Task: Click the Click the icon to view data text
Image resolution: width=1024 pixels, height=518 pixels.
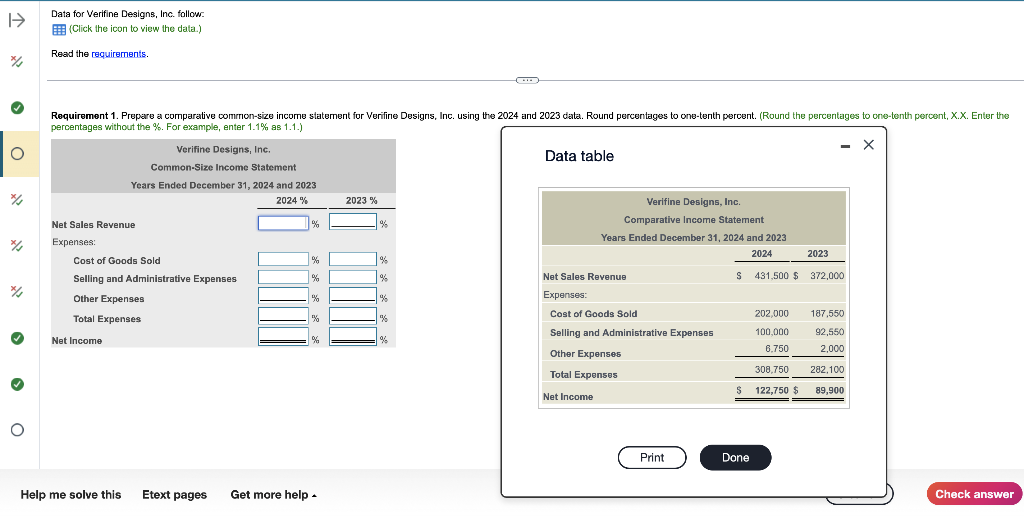Action: click(135, 29)
